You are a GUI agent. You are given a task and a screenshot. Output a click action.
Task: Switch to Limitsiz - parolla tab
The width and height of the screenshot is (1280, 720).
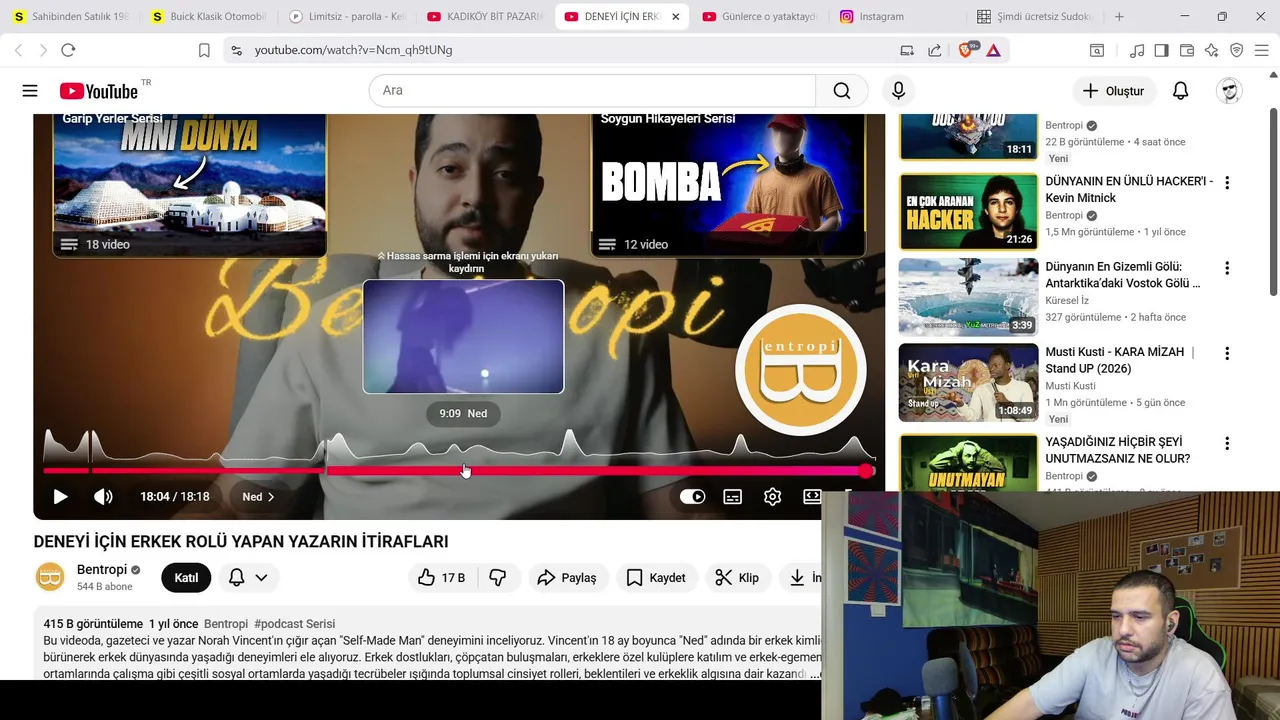346,17
